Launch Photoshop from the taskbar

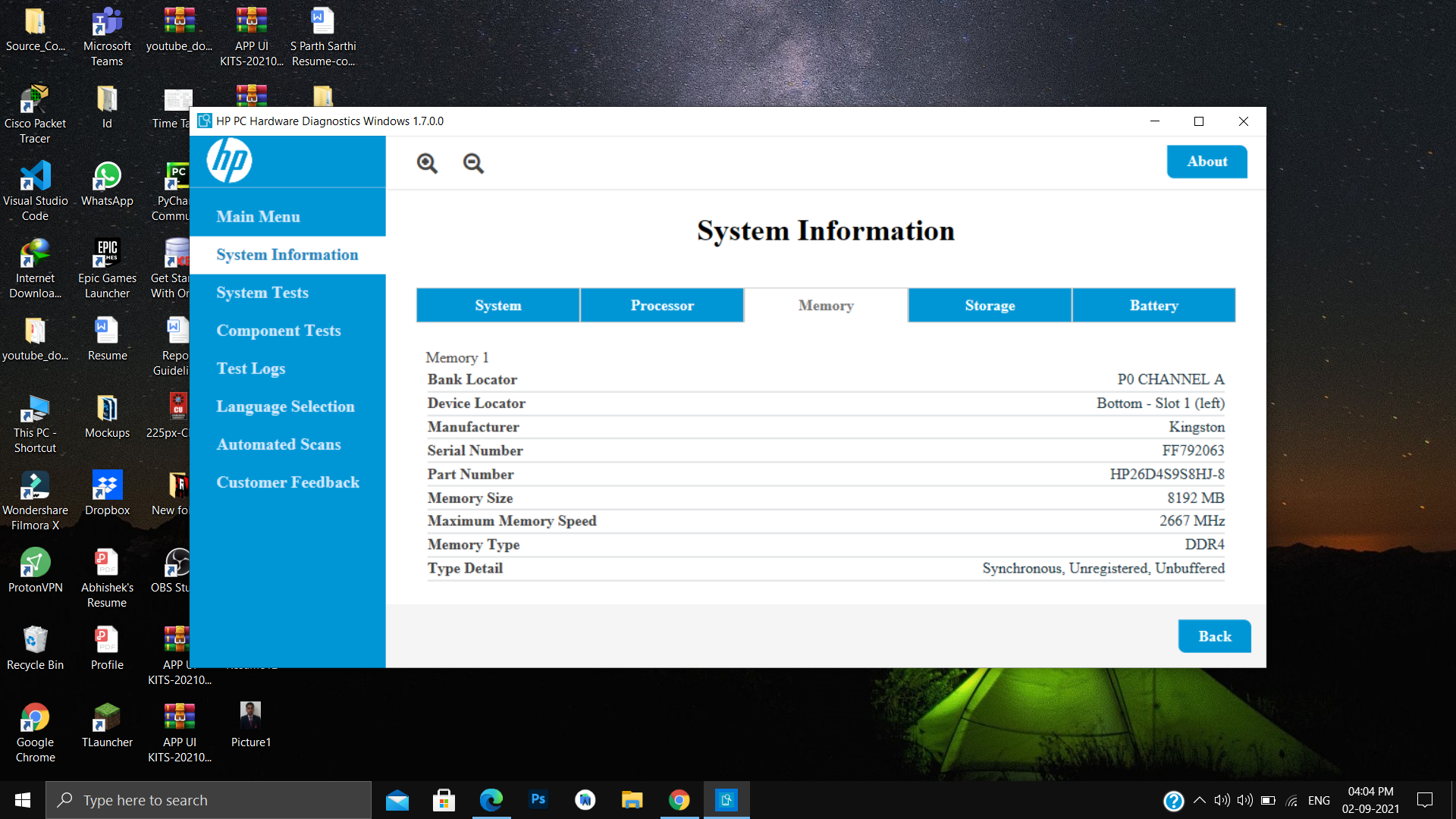click(x=538, y=799)
